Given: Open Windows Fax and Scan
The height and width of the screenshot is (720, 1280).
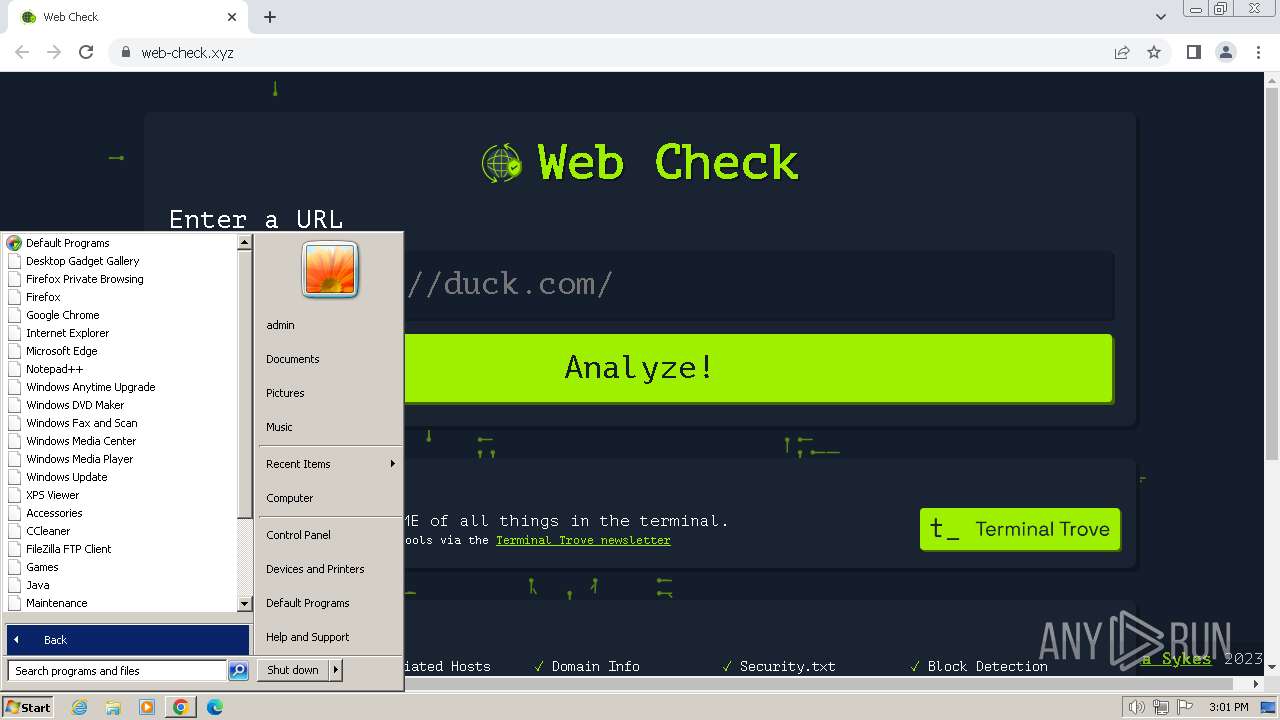Looking at the screenshot, I should point(81,423).
